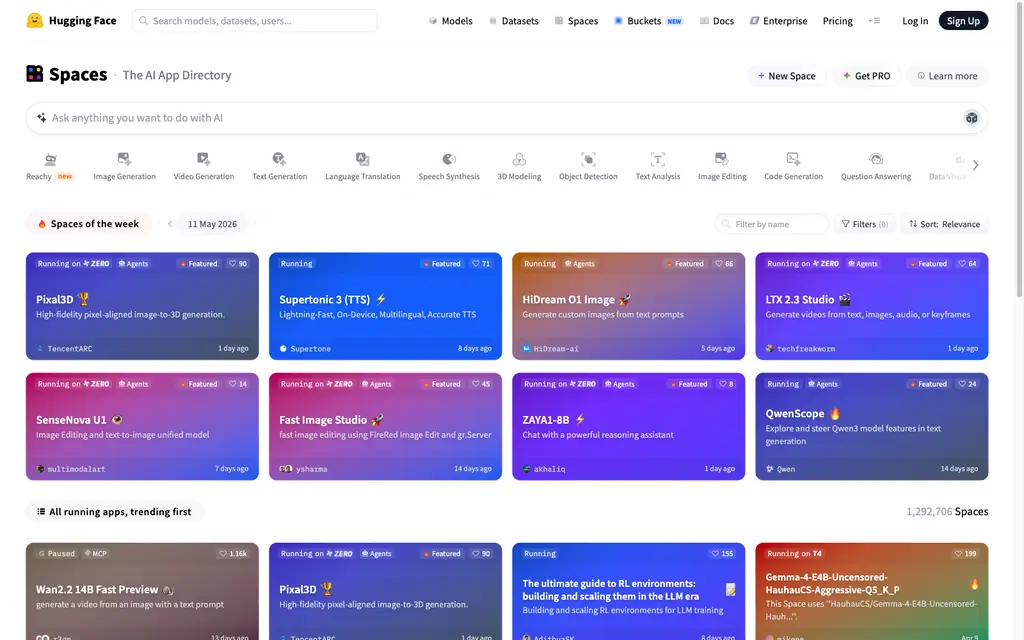Open the ysharma author link
The height and width of the screenshot is (640, 1024).
click(x=304, y=469)
